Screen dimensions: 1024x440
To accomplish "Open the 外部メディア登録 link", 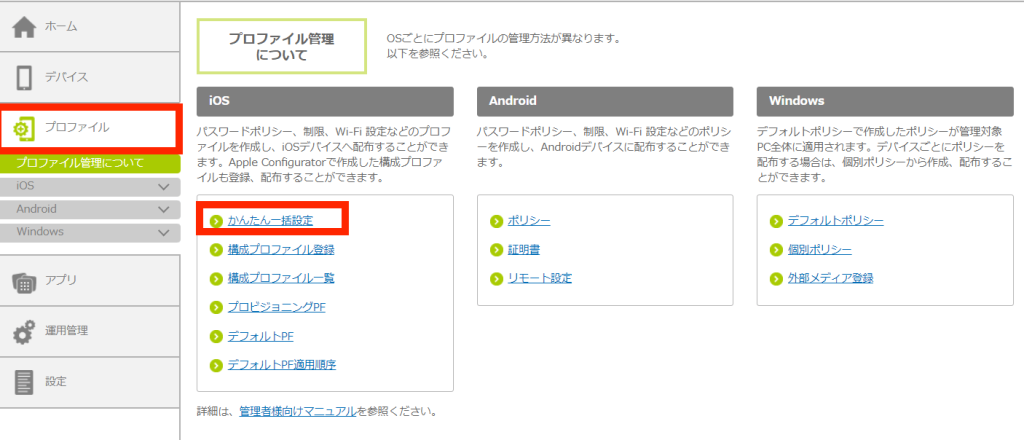I will tap(831, 279).
